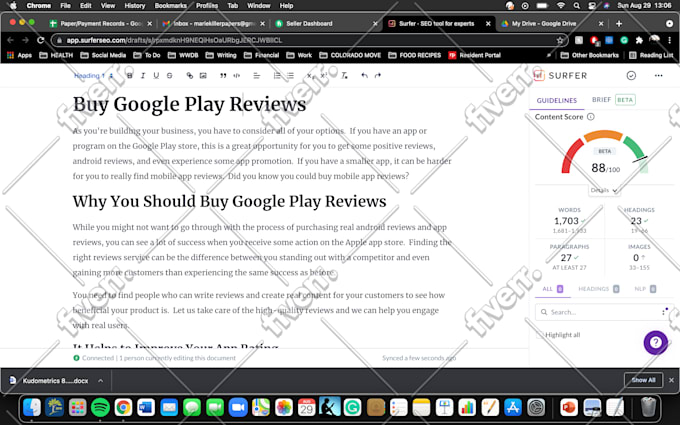This screenshot has width=680, height=425.
Task: Click the IMAGES count 0
Action: [x=636, y=258]
